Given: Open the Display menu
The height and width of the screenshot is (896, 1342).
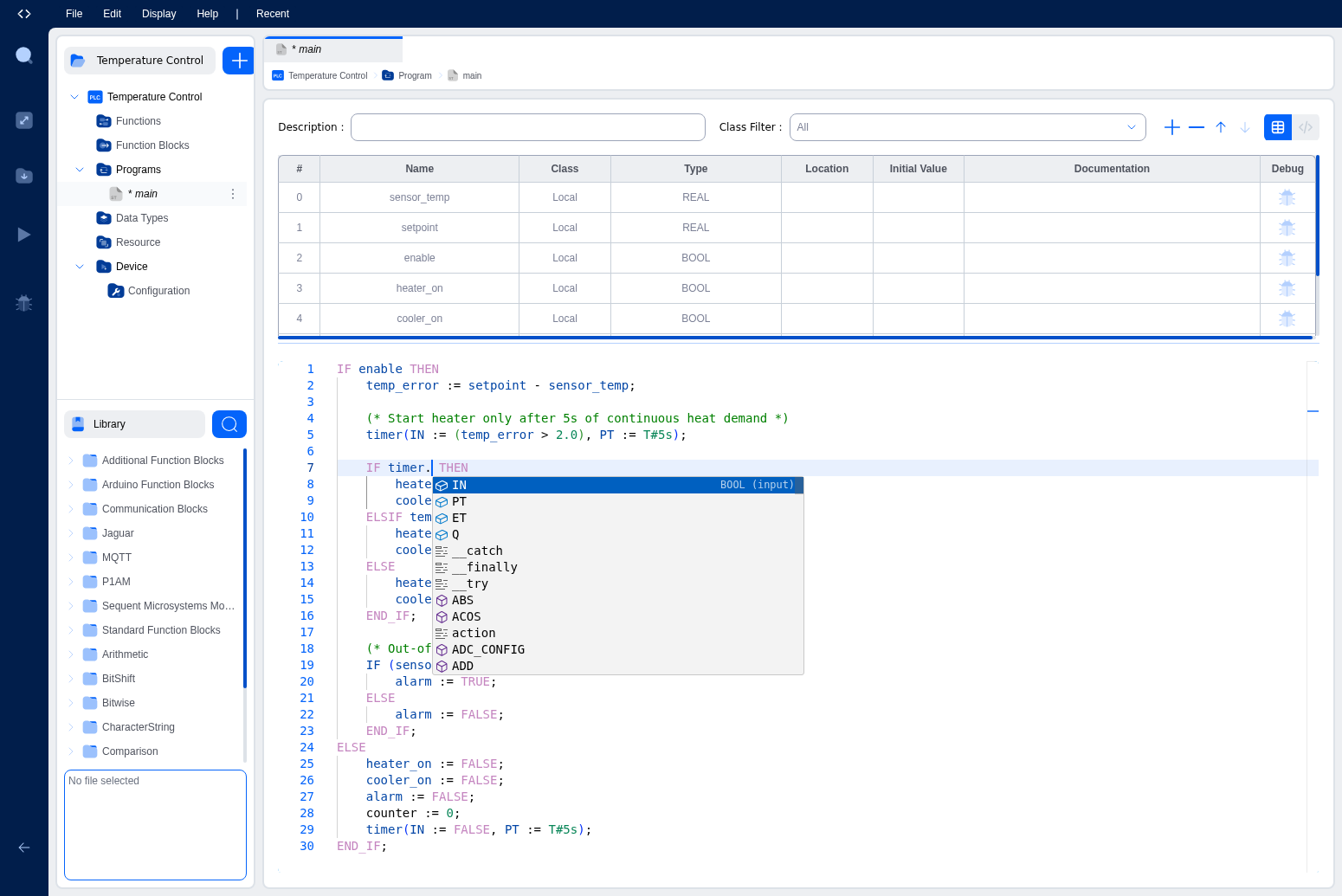Looking at the screenshot, I should pyautogui.click(x=159, y=14).
